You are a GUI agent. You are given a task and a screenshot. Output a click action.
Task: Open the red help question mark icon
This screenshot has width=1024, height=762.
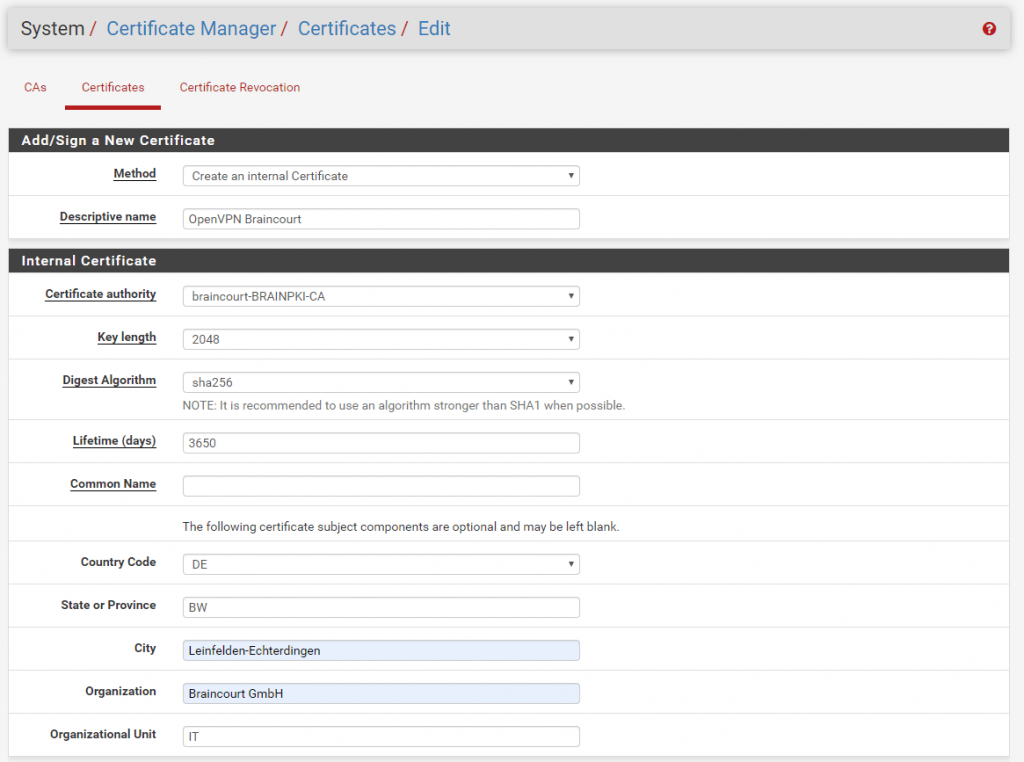click(989, 29)
